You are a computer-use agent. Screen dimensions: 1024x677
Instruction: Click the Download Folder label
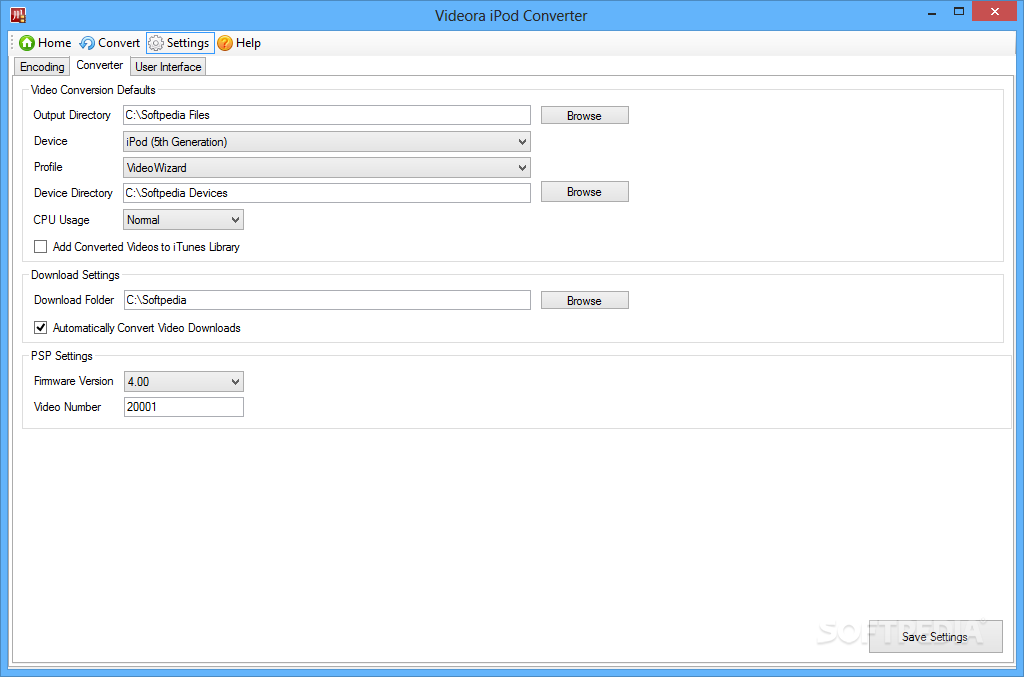(74, 300)
